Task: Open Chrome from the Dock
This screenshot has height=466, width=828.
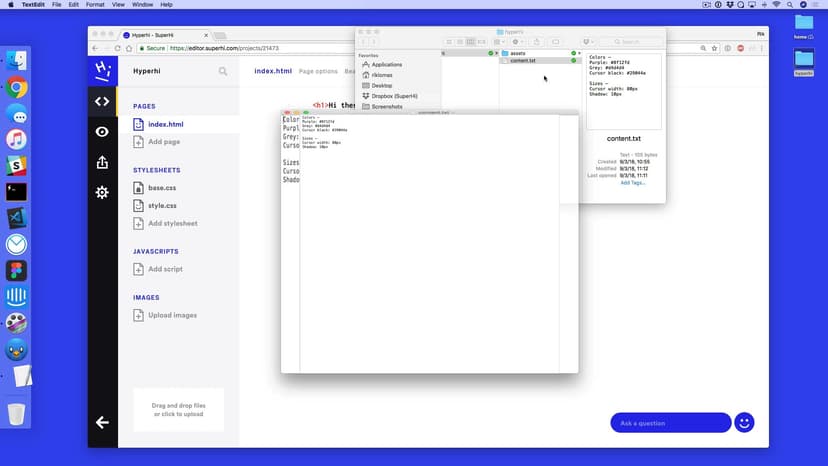Action: [x=16, y=88]
